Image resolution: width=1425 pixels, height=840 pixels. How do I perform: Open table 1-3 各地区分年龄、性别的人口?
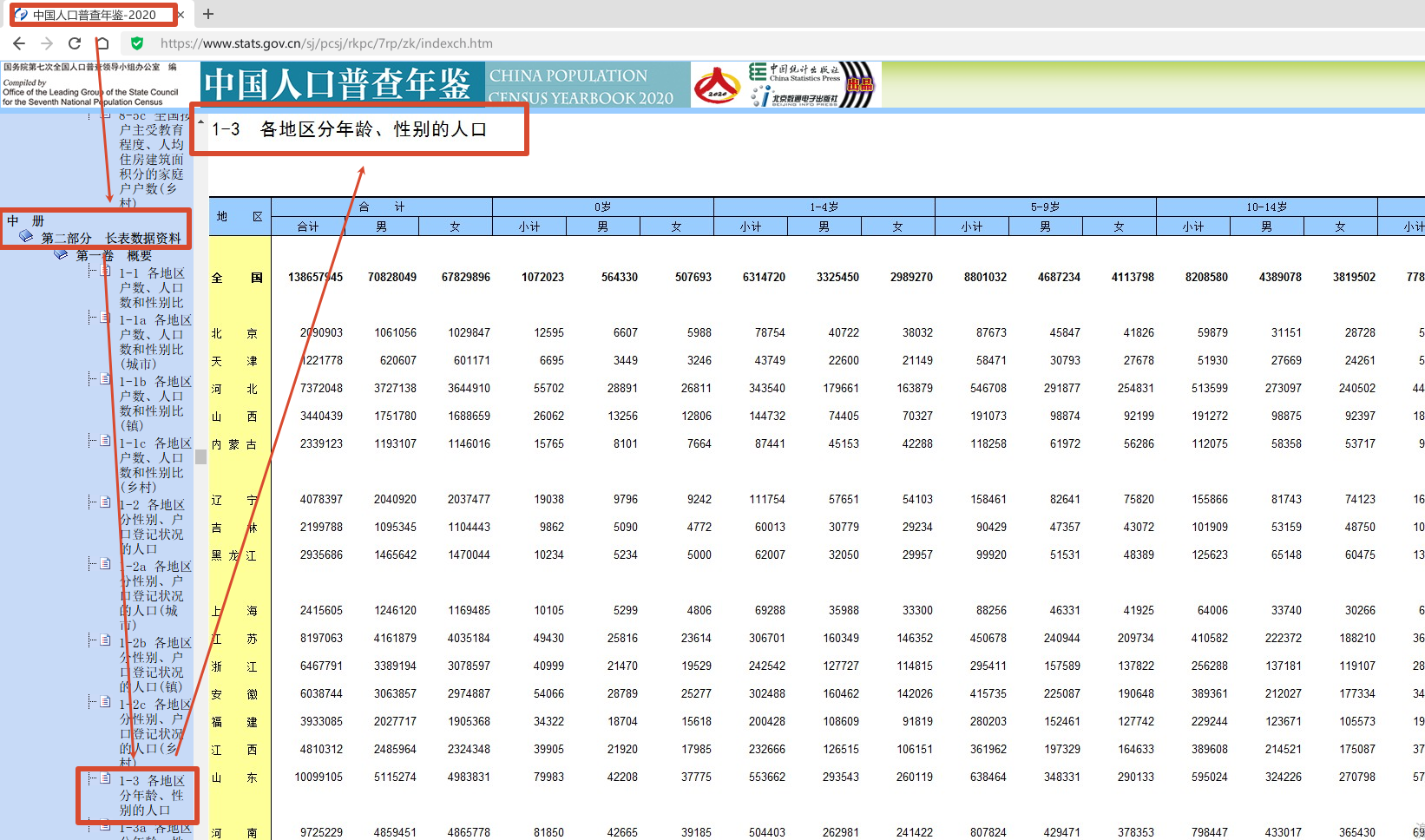[x=152, y=795]
